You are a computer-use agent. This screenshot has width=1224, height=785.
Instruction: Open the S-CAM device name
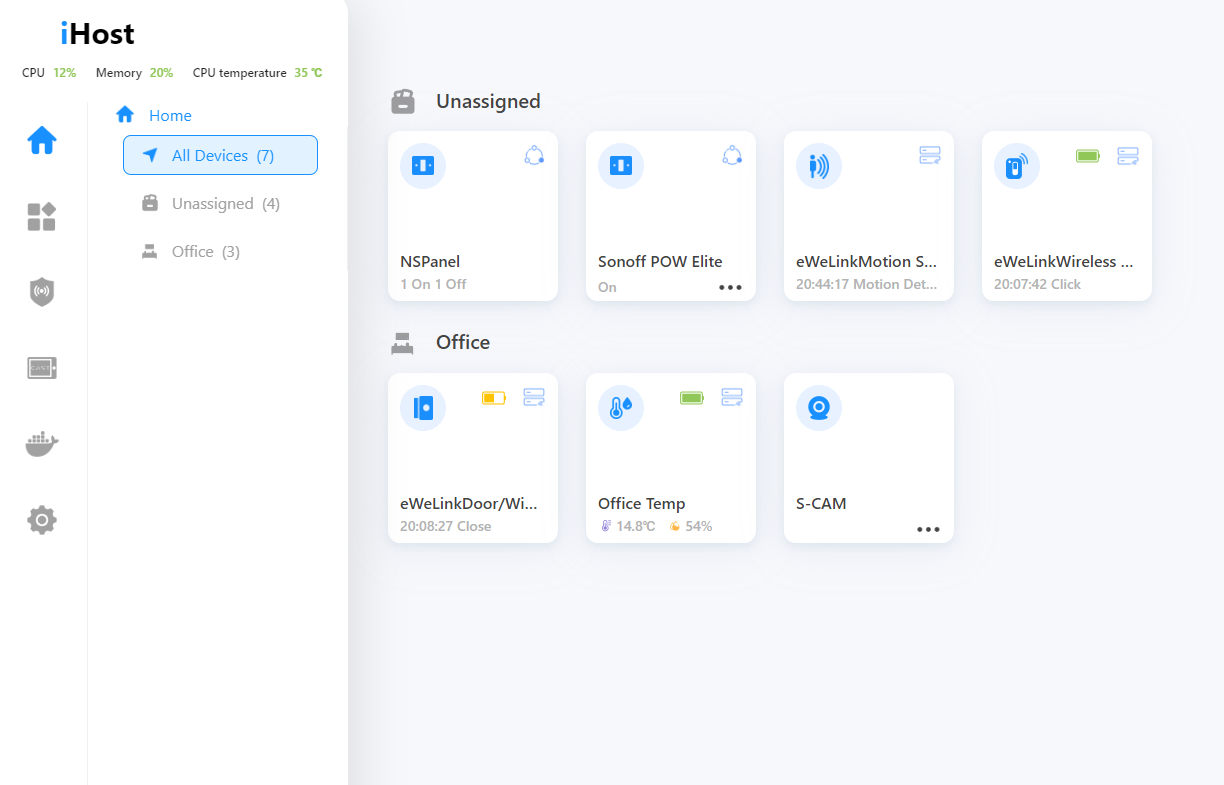821,503
